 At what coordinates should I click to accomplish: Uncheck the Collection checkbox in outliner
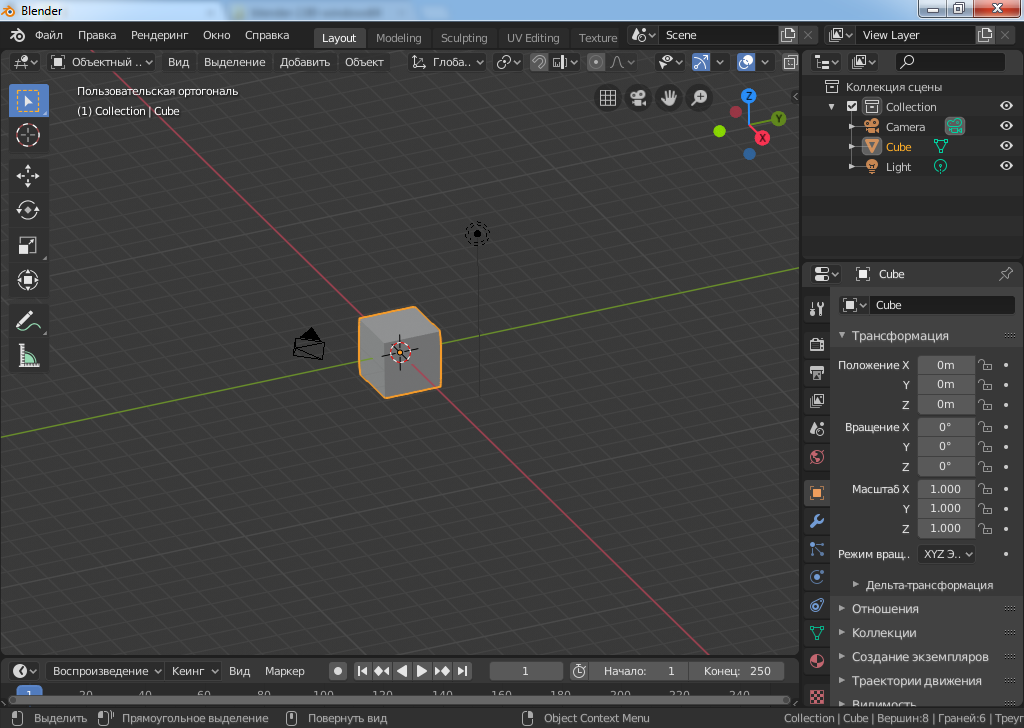point(852,107)
